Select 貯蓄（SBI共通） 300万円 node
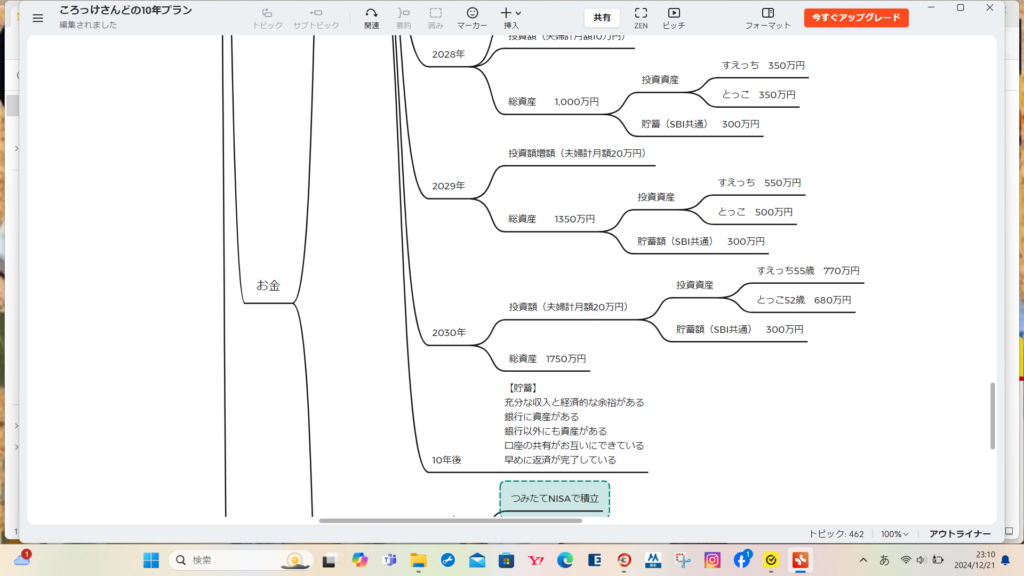1024x576 pixels. [700, 124]
